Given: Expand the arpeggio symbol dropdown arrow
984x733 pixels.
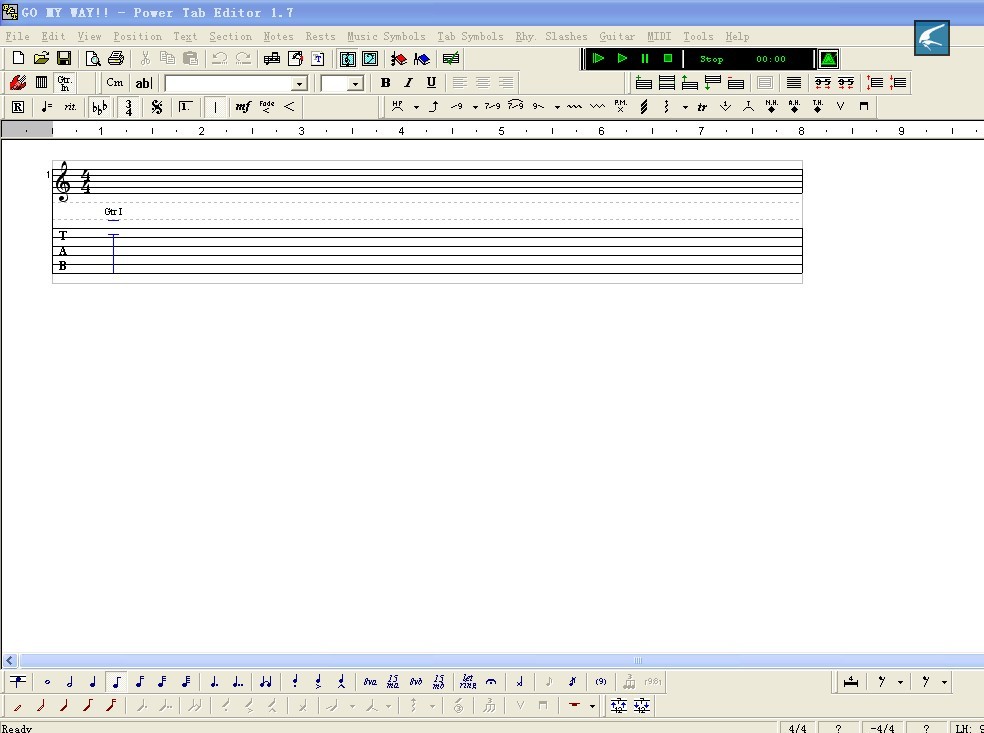Looking at the screenshot, I should pos(685,107).
